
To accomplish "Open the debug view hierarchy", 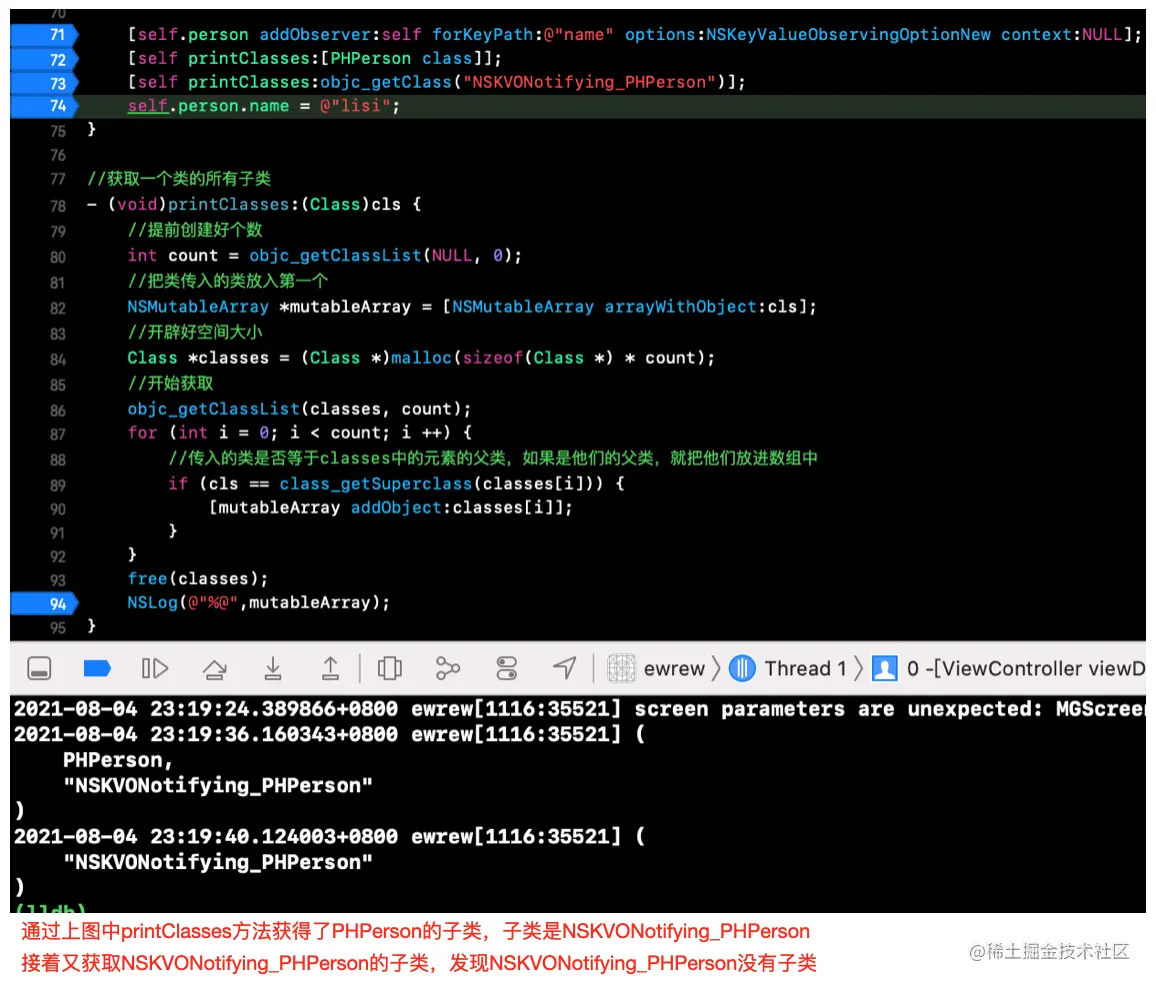I will 389,669.
